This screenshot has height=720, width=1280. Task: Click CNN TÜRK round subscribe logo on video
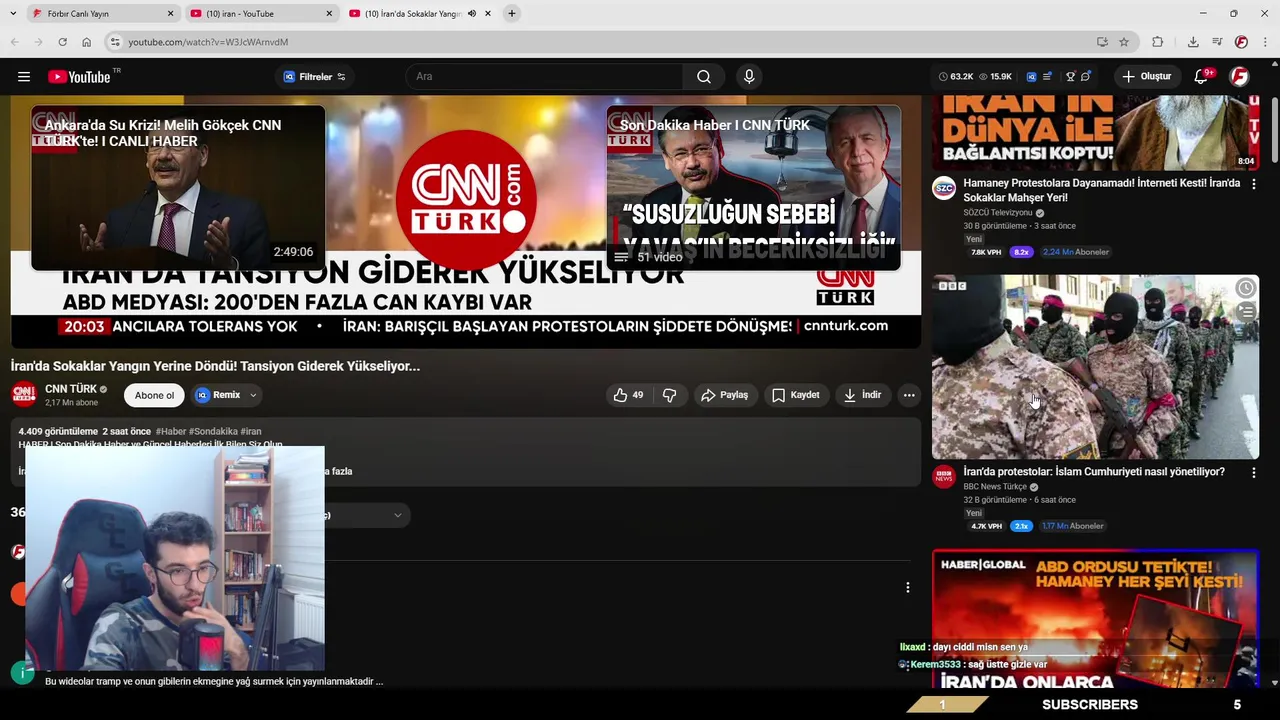(x=466, y=198)
